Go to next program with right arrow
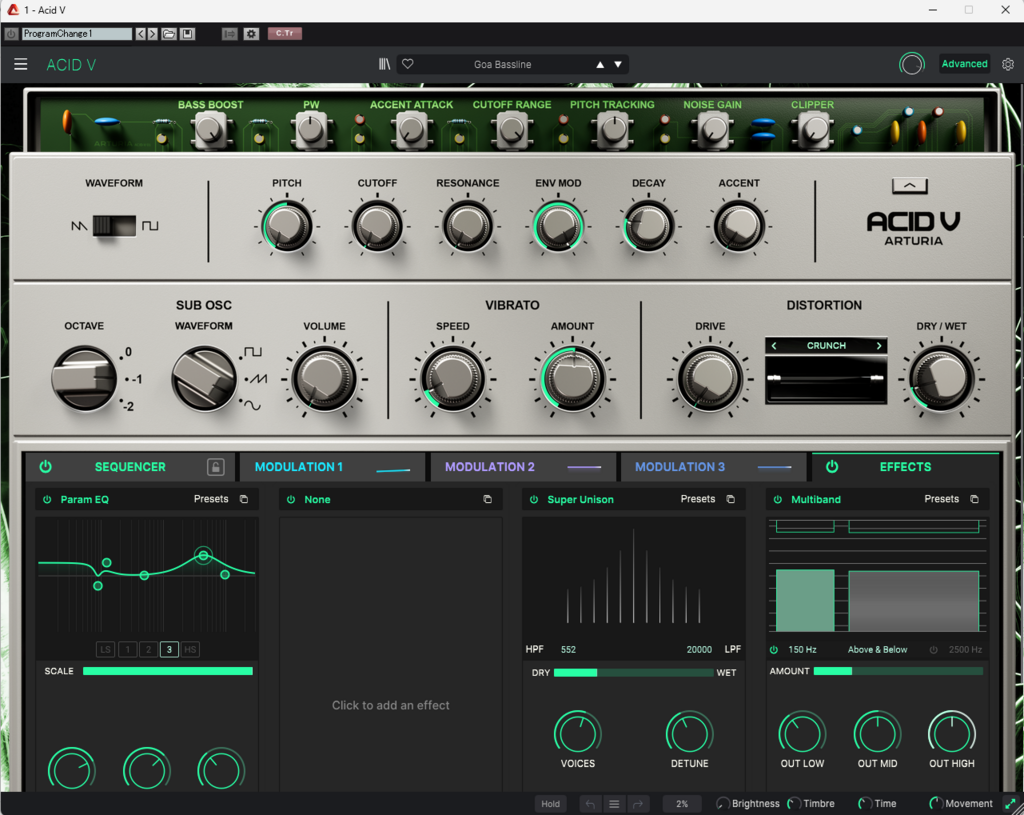 pyautogui.click(x=152, y=33)
